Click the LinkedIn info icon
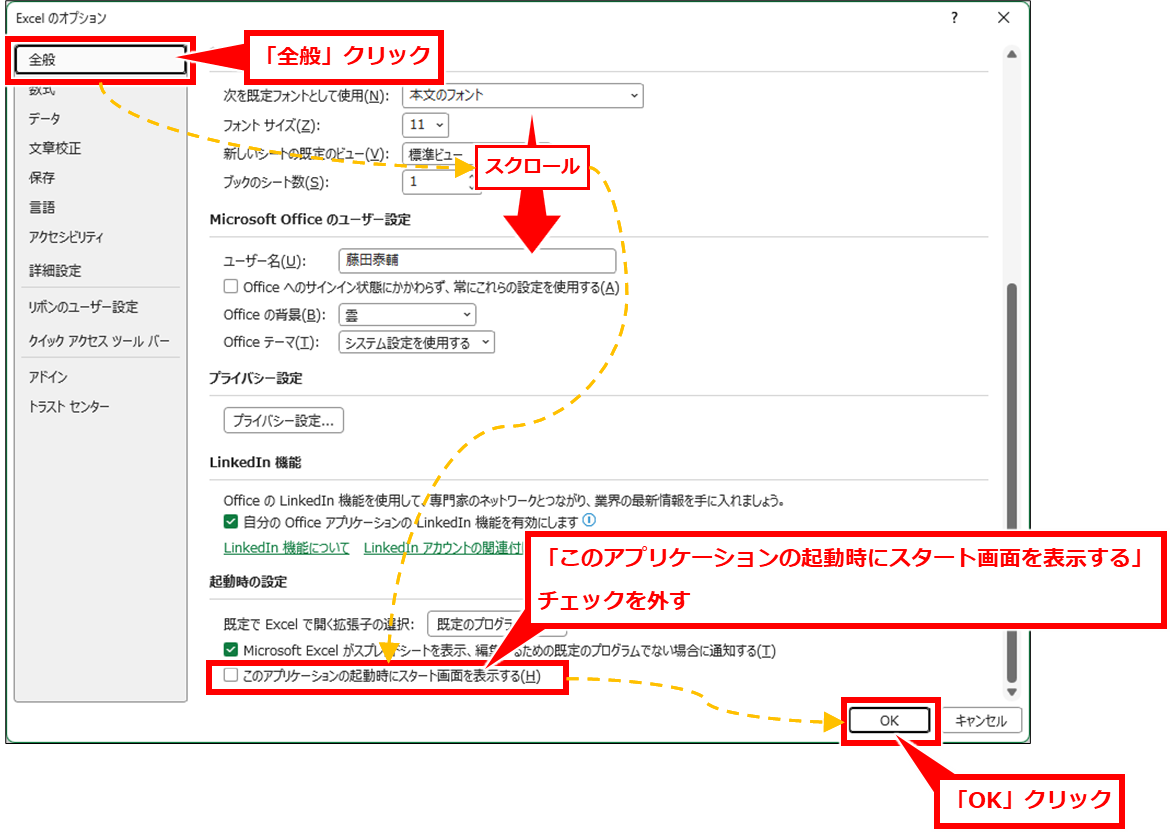The width and height of the screenshot is (1172, 834). (x=589, y=521)
